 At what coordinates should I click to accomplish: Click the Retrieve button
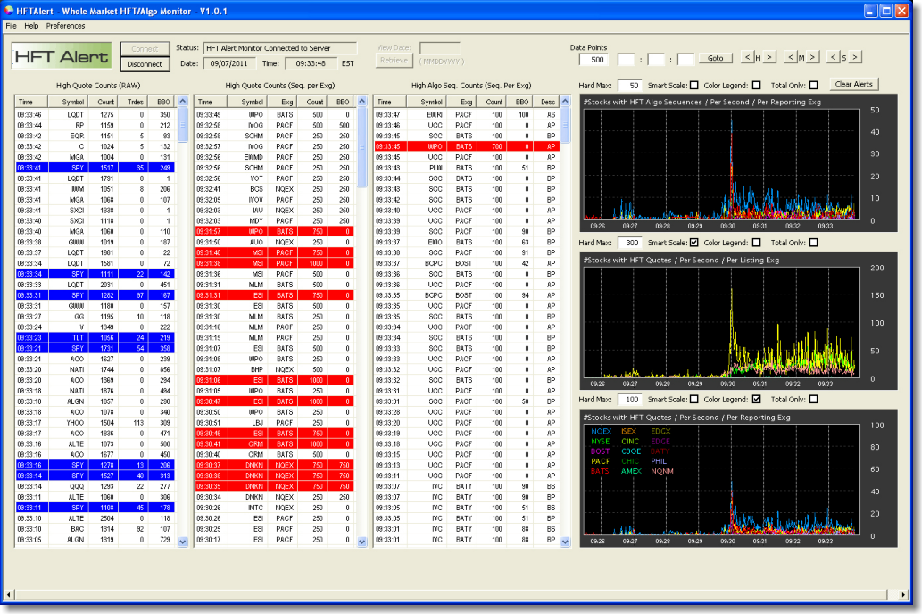(x=393, y=60)
